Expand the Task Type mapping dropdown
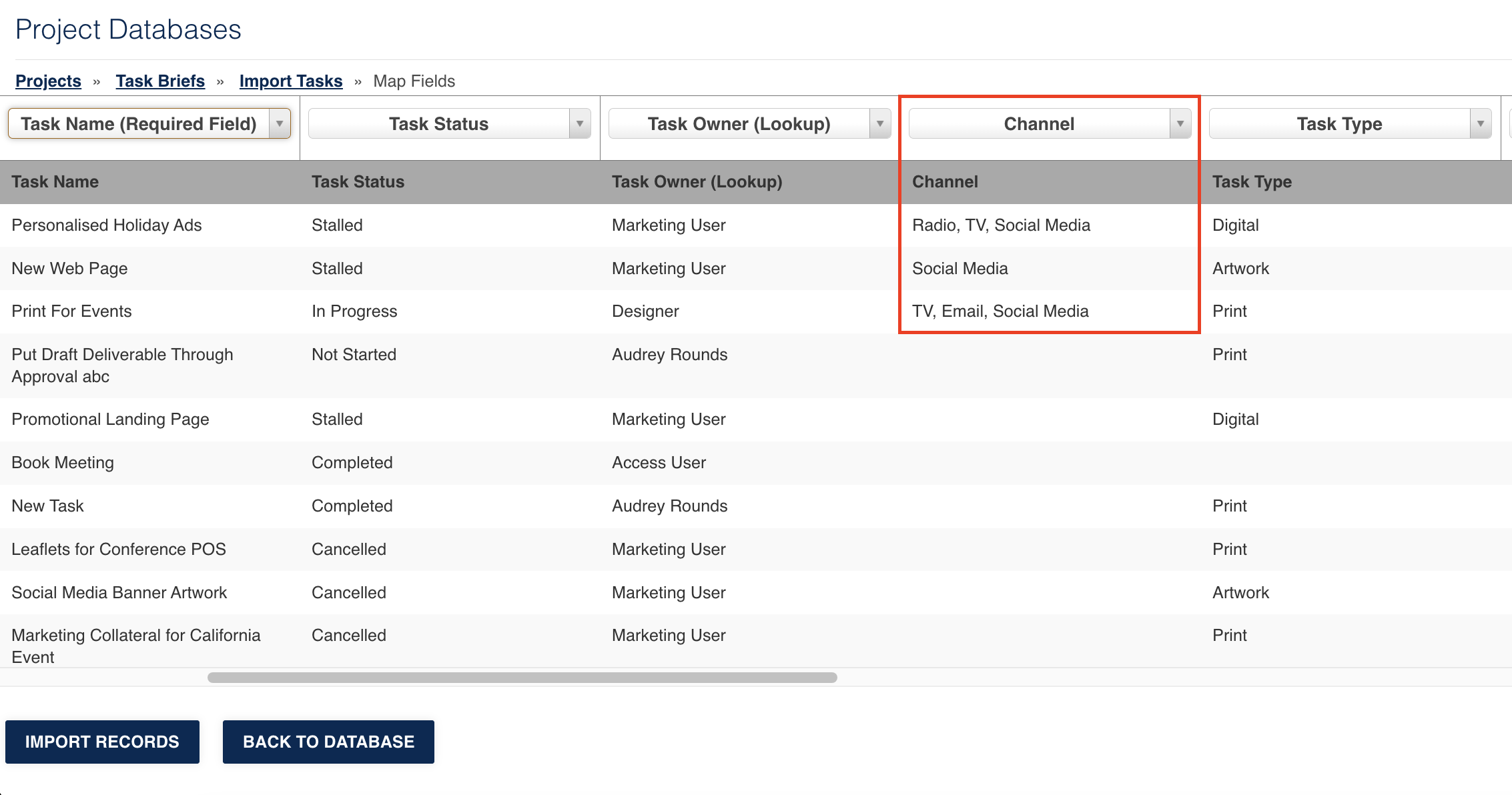1512x795 pixels. click(x=1351, y=124)
